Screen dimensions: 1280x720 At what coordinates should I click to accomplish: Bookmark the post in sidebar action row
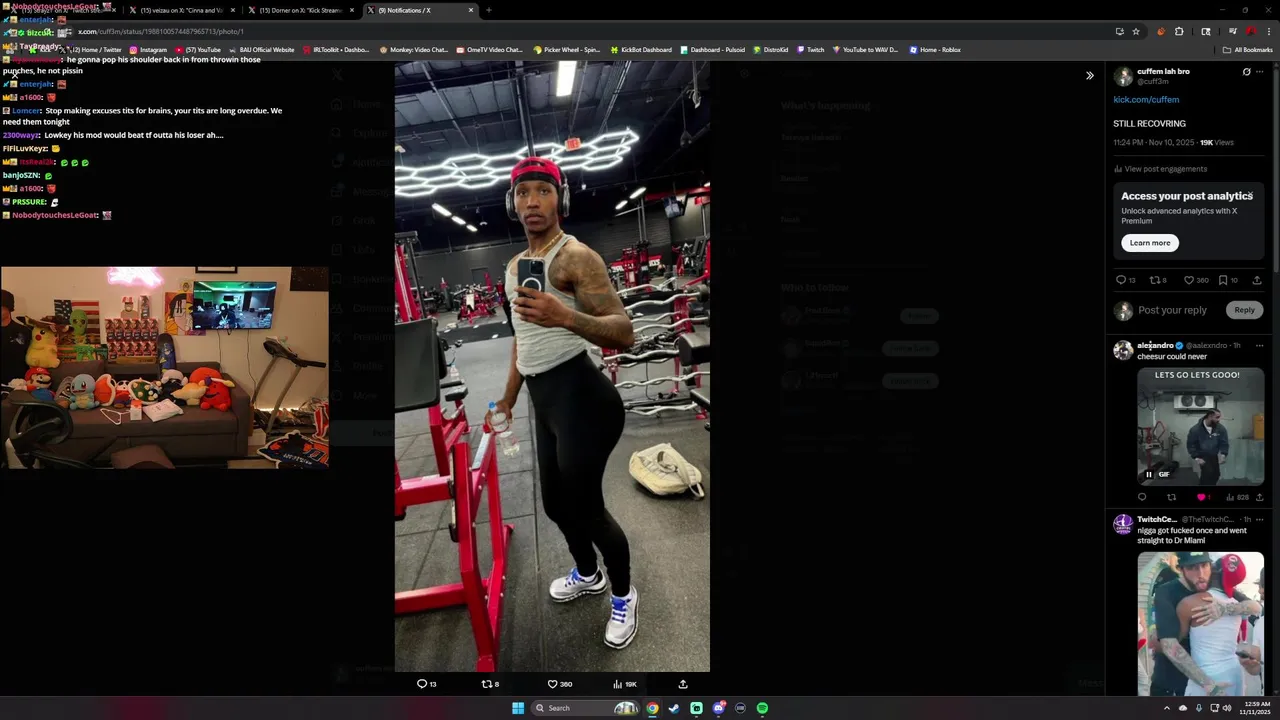click(1223, 280)
